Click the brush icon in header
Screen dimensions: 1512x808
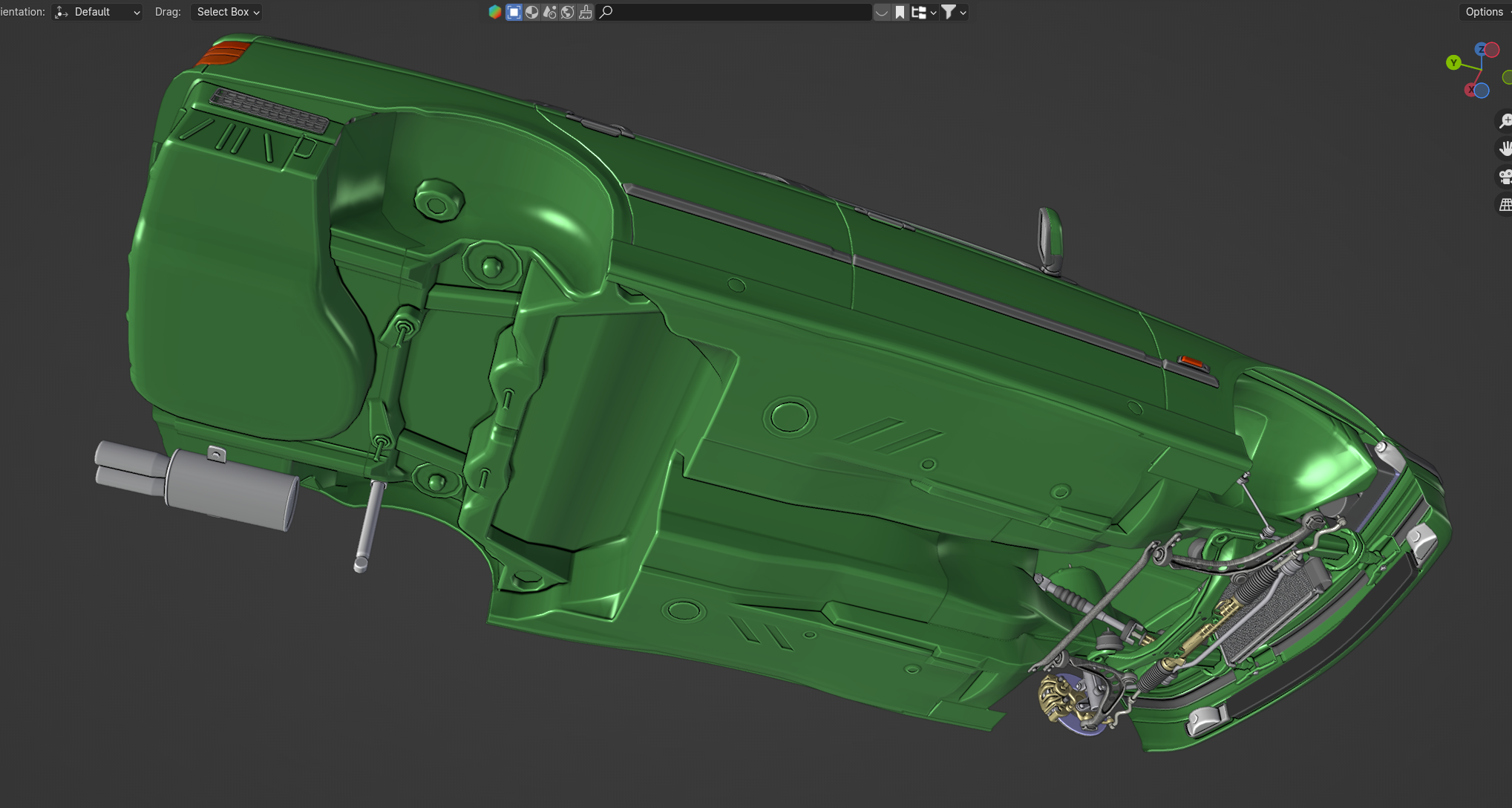pos(586,12)
